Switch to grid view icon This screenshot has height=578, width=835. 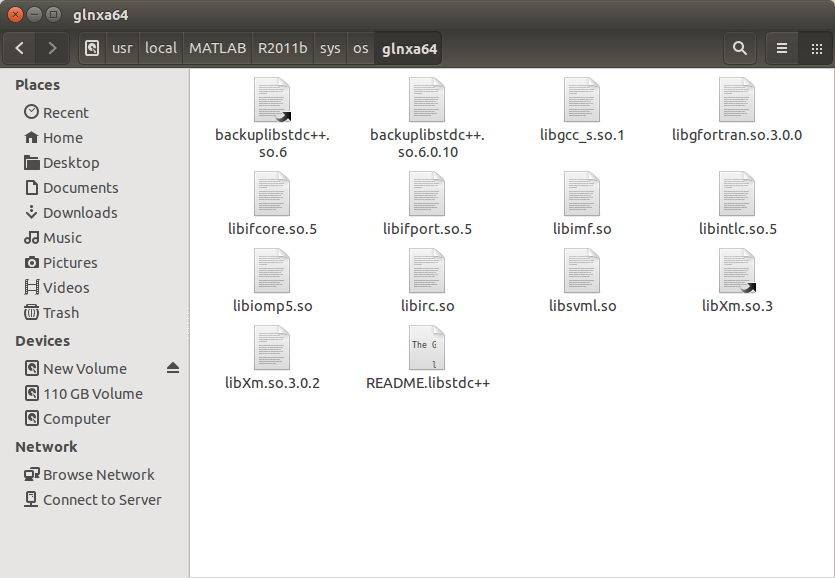pyautogui.click(x=814, y=47)
